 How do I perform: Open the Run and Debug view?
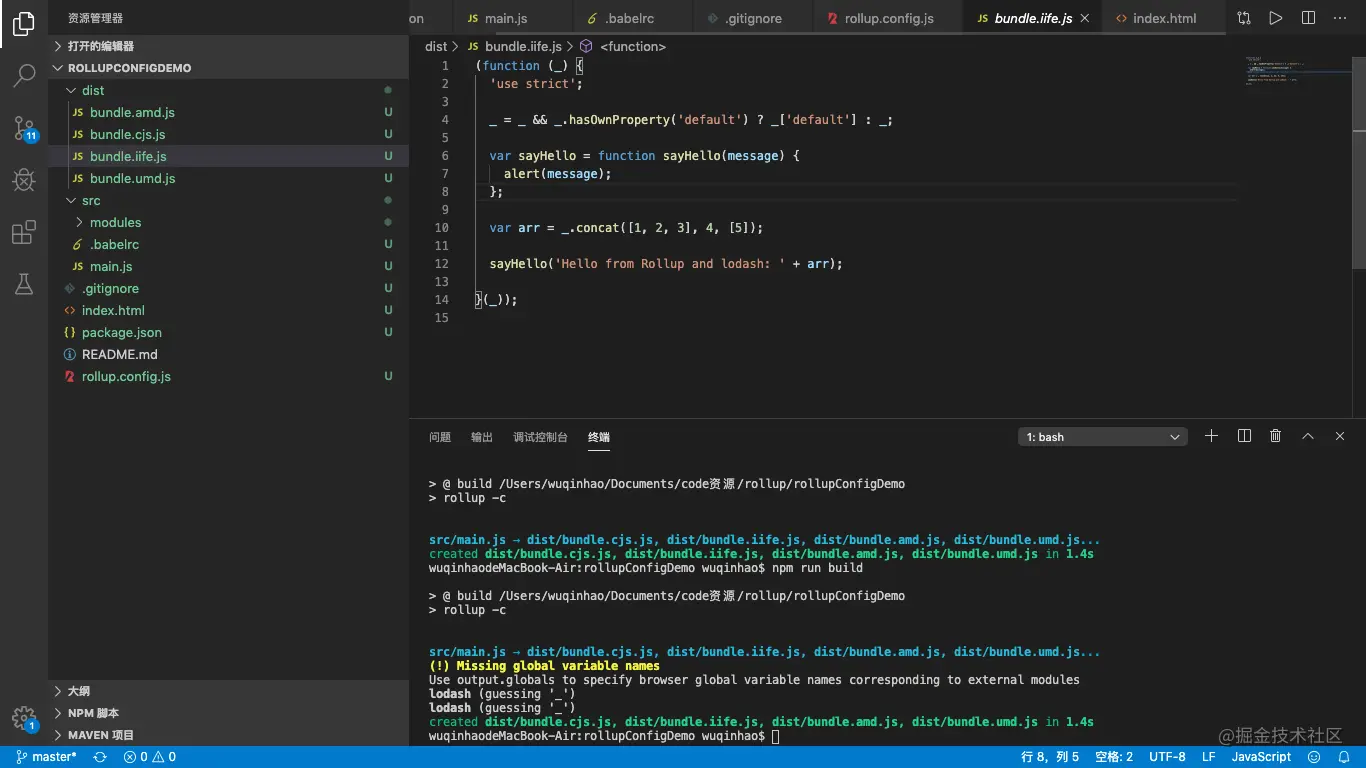(x=24, y=180)
